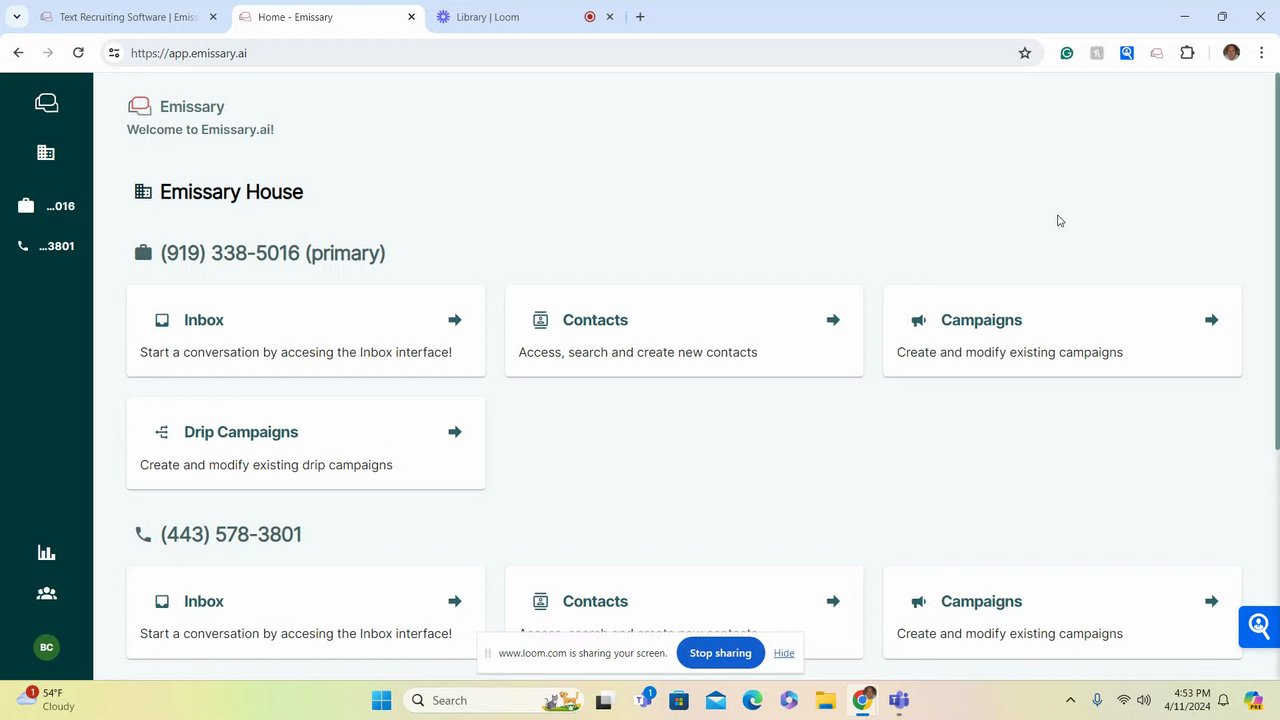This screenshot has width=1280, height=720.
Task: Click the Emissary logo at the top of the page
Action: [x=140, y=106]
